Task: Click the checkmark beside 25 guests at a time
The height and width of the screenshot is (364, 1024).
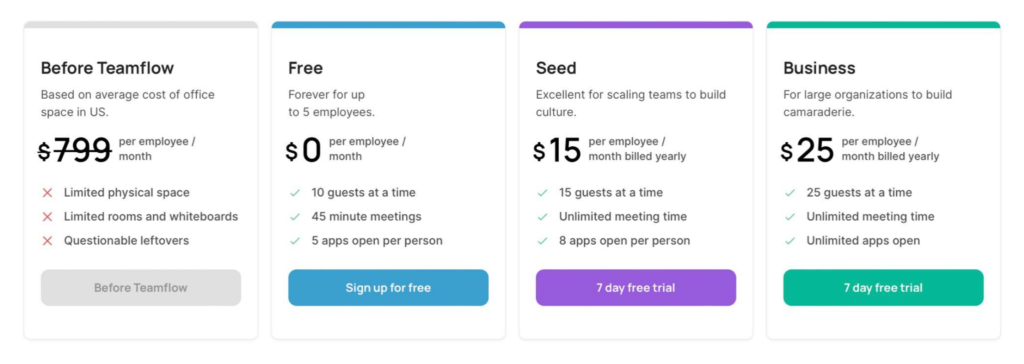Action: (790, 193)
